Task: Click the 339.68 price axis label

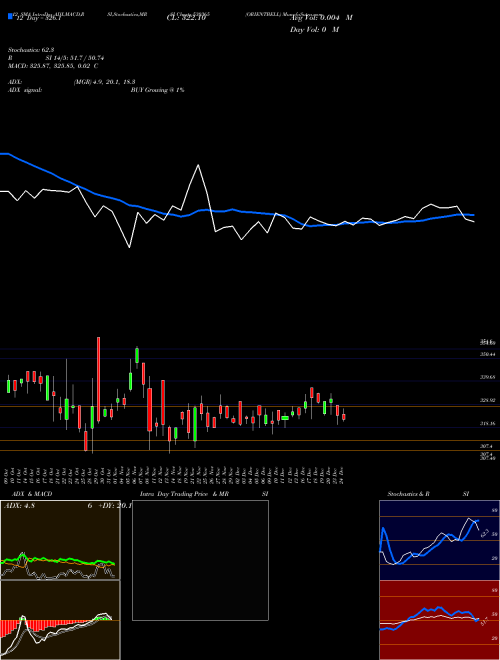Action: [487, 378]
